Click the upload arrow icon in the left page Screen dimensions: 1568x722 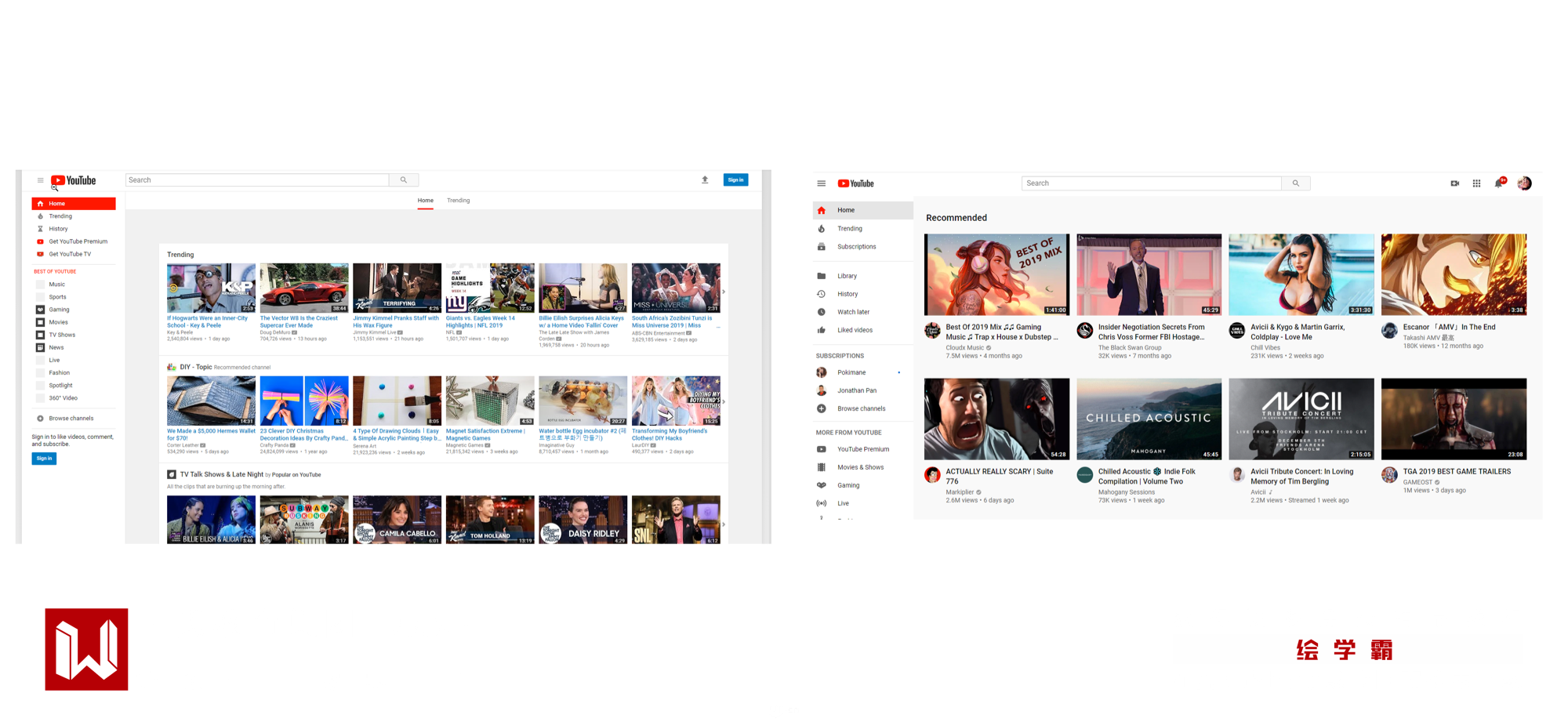[x=705, y=180]
